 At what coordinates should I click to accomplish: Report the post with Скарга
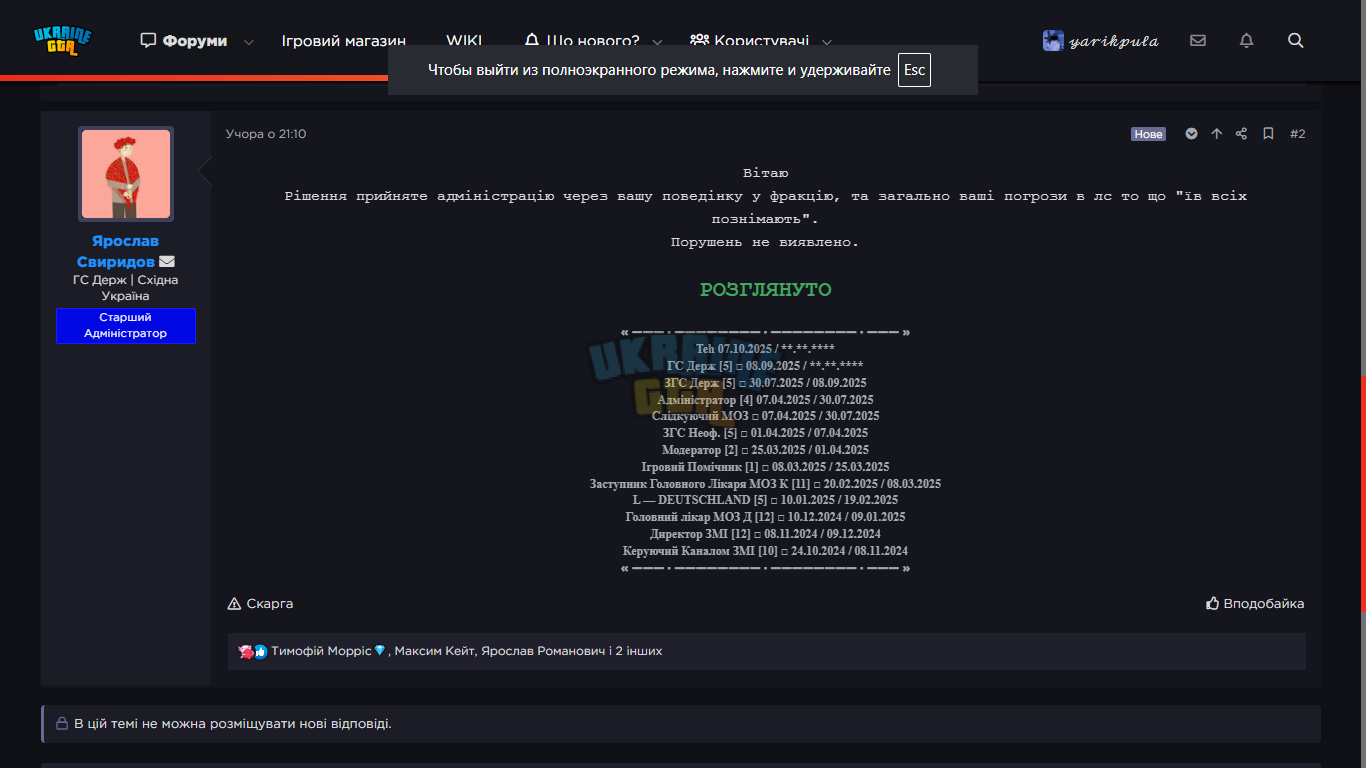[x=260, y=604]
